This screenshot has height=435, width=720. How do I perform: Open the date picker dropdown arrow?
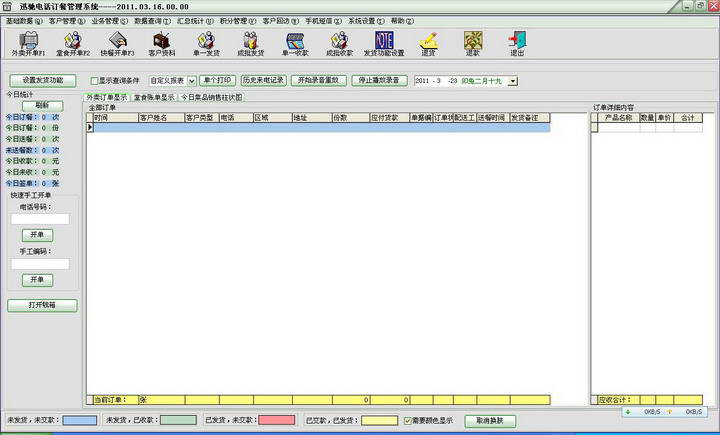513,81
